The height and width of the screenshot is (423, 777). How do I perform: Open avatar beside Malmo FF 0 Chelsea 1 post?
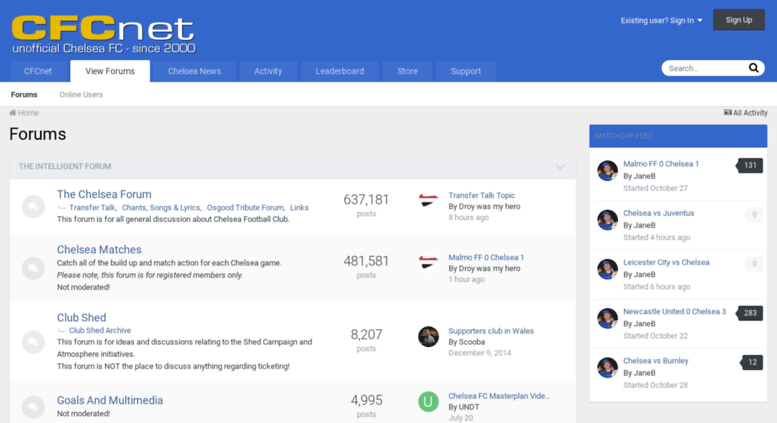(x=428, y=263)
